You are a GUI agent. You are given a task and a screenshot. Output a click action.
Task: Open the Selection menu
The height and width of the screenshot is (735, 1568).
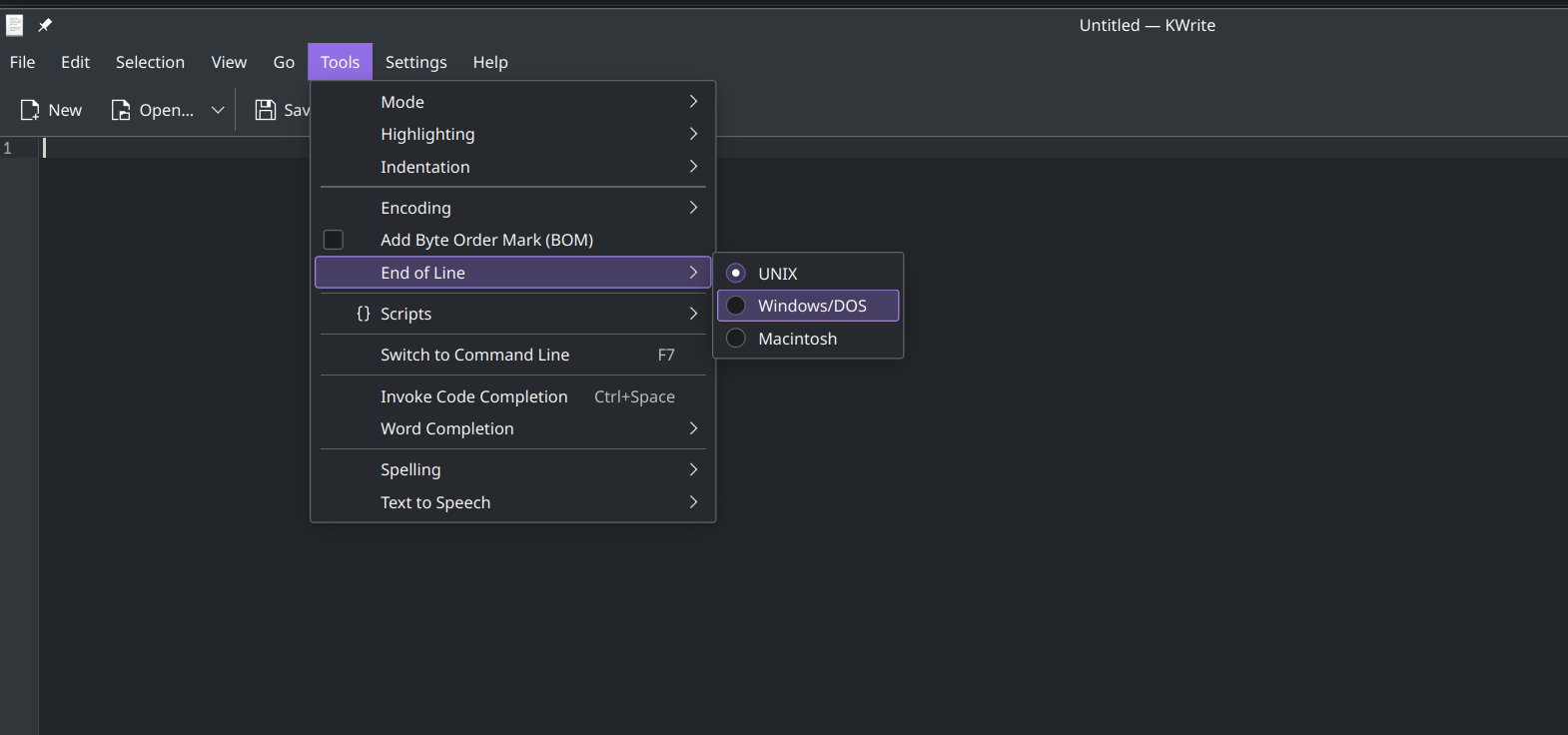pos(150,62)
